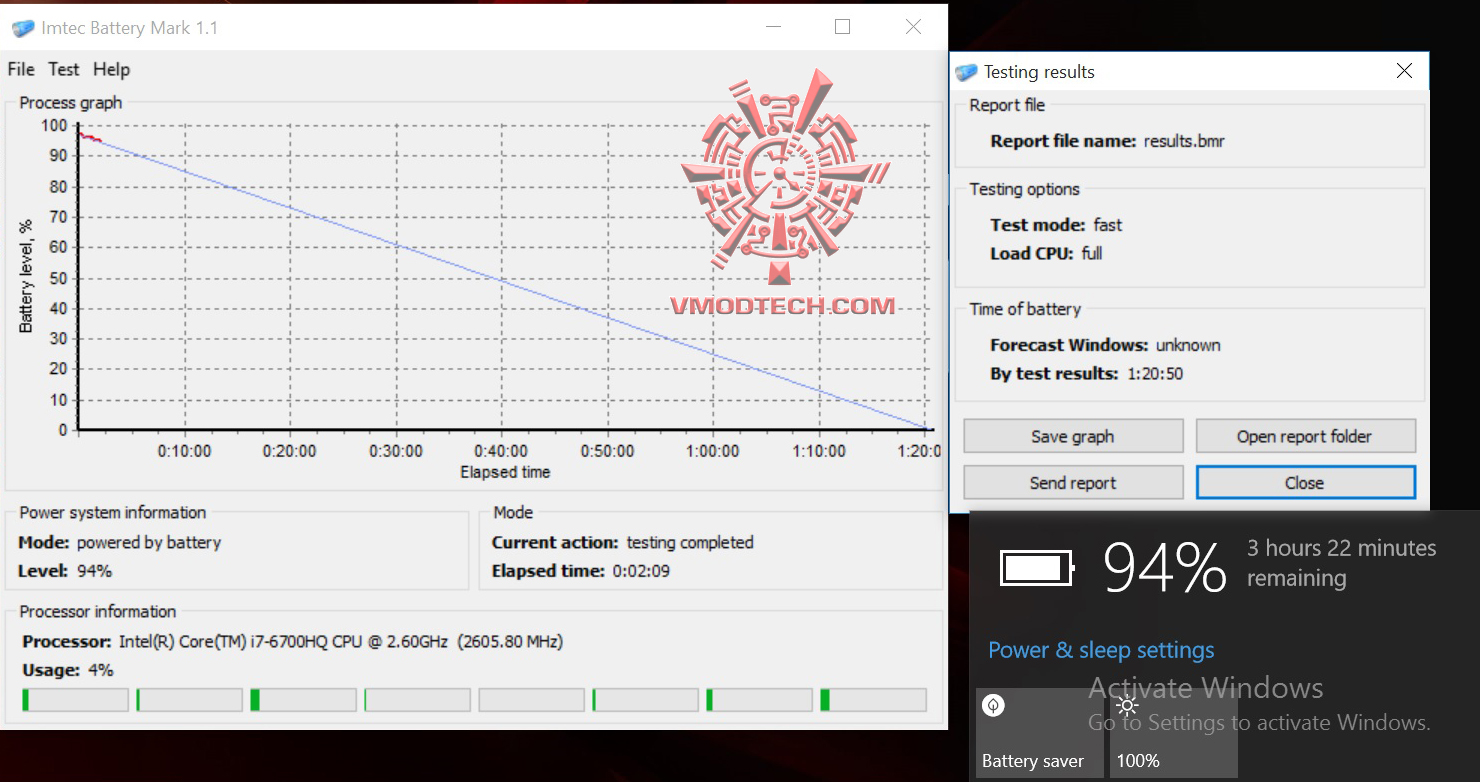Open the Test menu

coord(63,69)
